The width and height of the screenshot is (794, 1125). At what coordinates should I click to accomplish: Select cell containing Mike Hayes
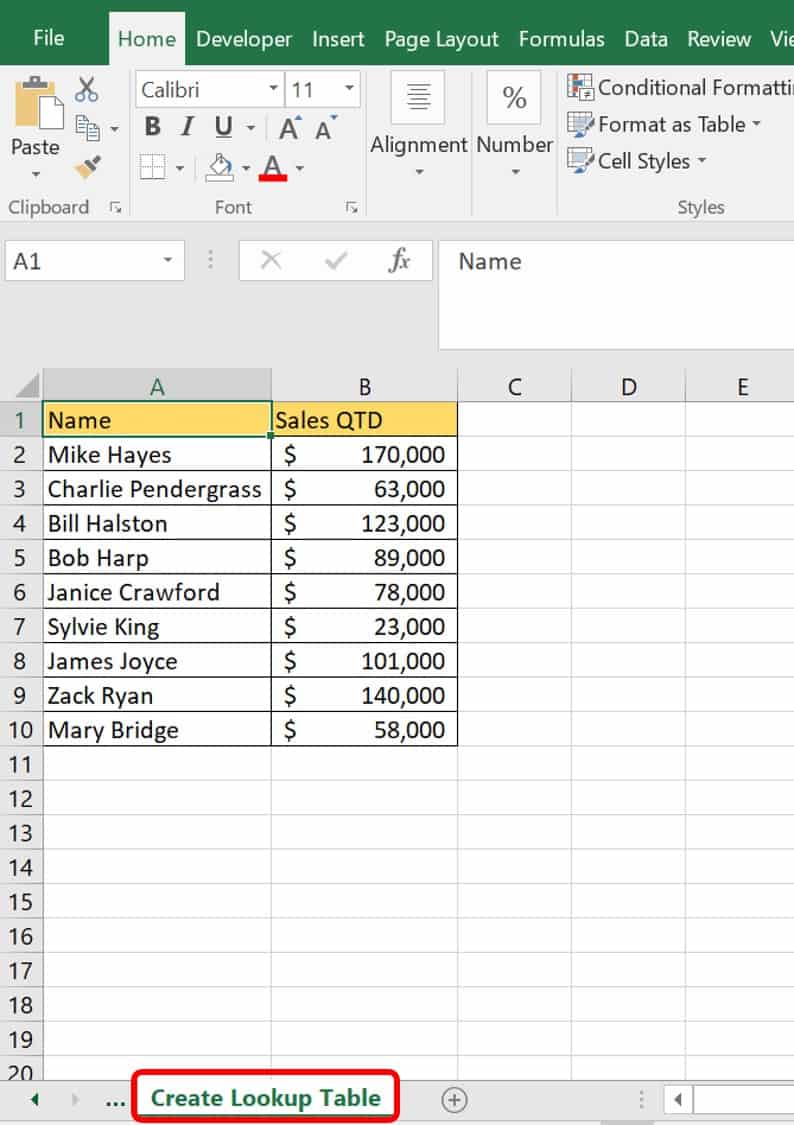(157, 454)
